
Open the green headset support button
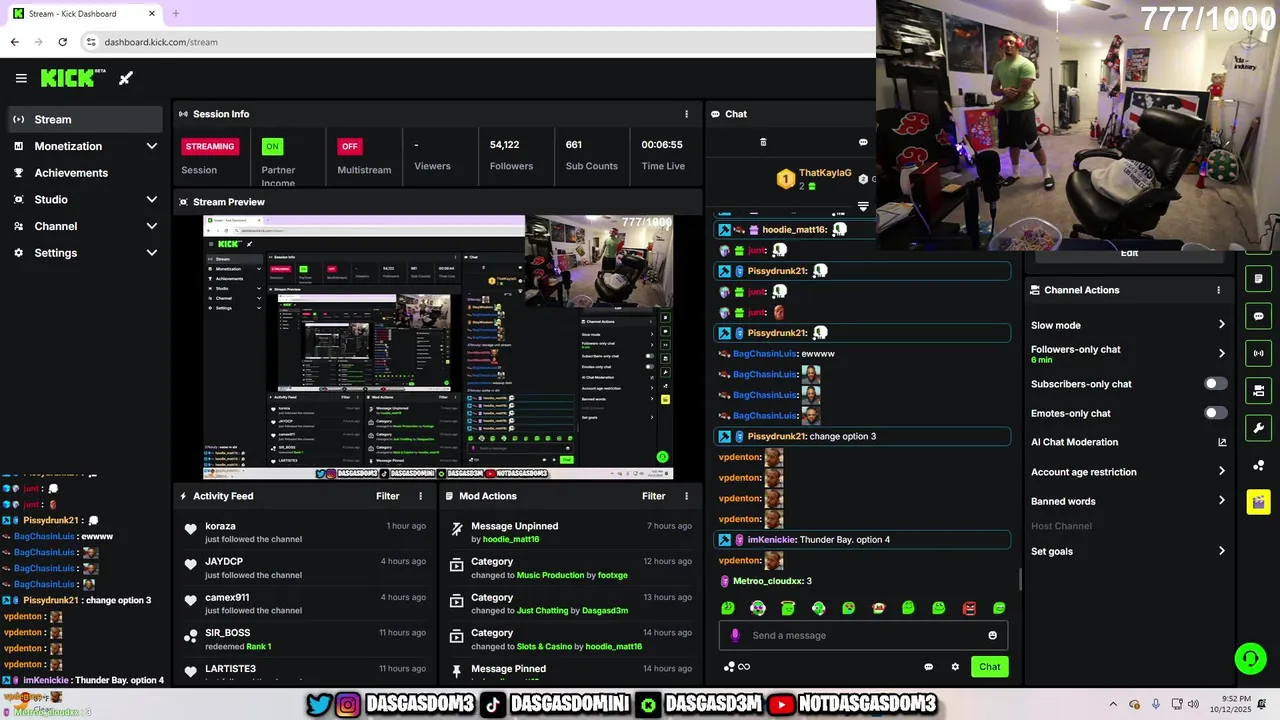tap(1250, 658)
